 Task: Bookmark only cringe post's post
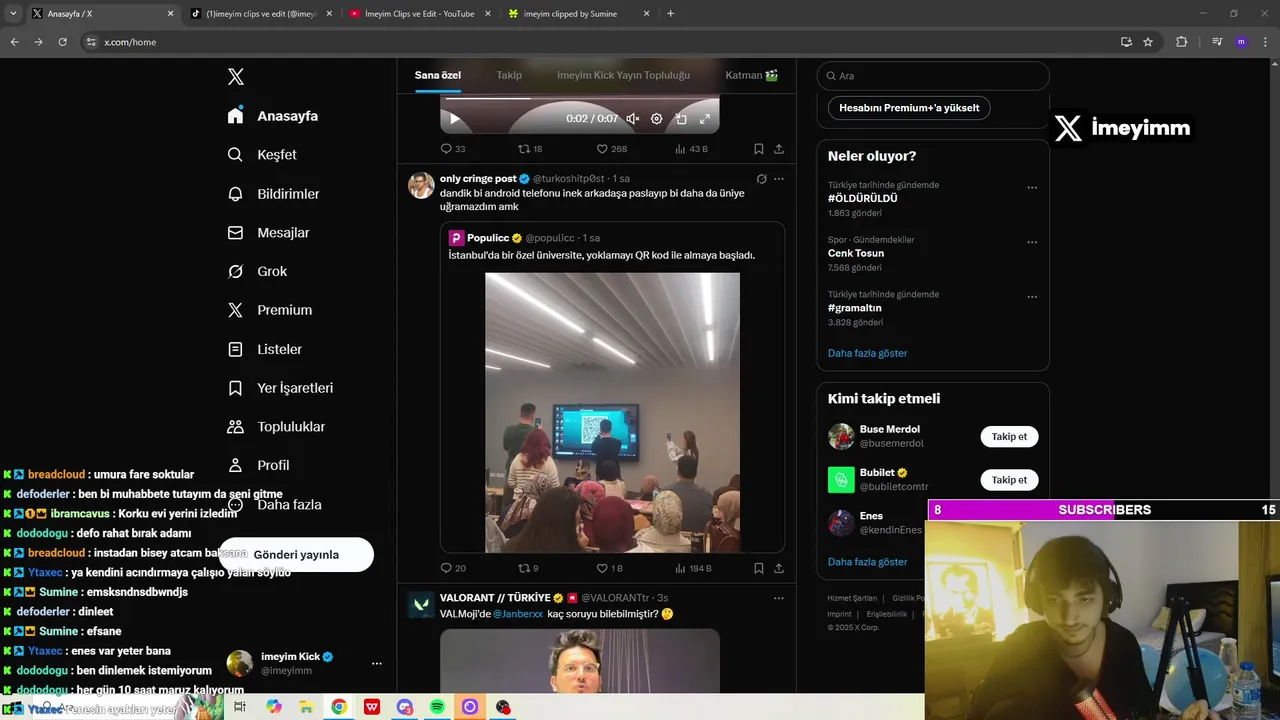[759, 568]
